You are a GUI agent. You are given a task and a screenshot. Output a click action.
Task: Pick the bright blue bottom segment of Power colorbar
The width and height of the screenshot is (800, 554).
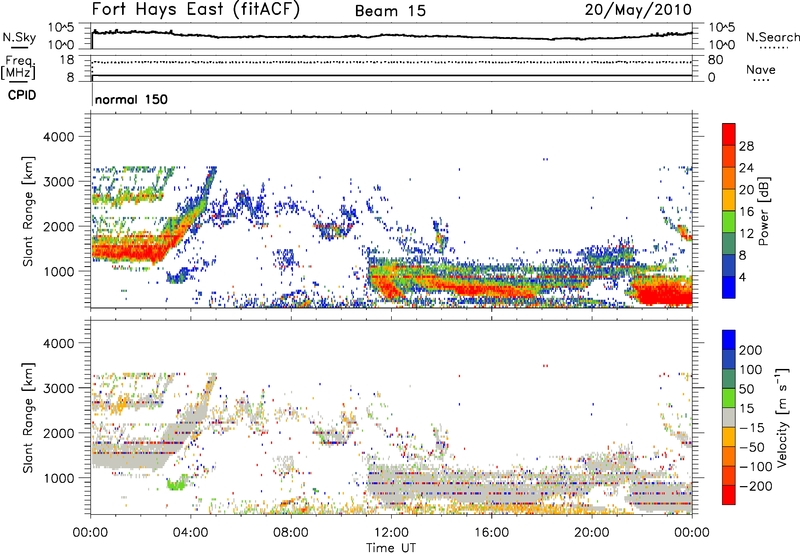click(x=729, y=288)
